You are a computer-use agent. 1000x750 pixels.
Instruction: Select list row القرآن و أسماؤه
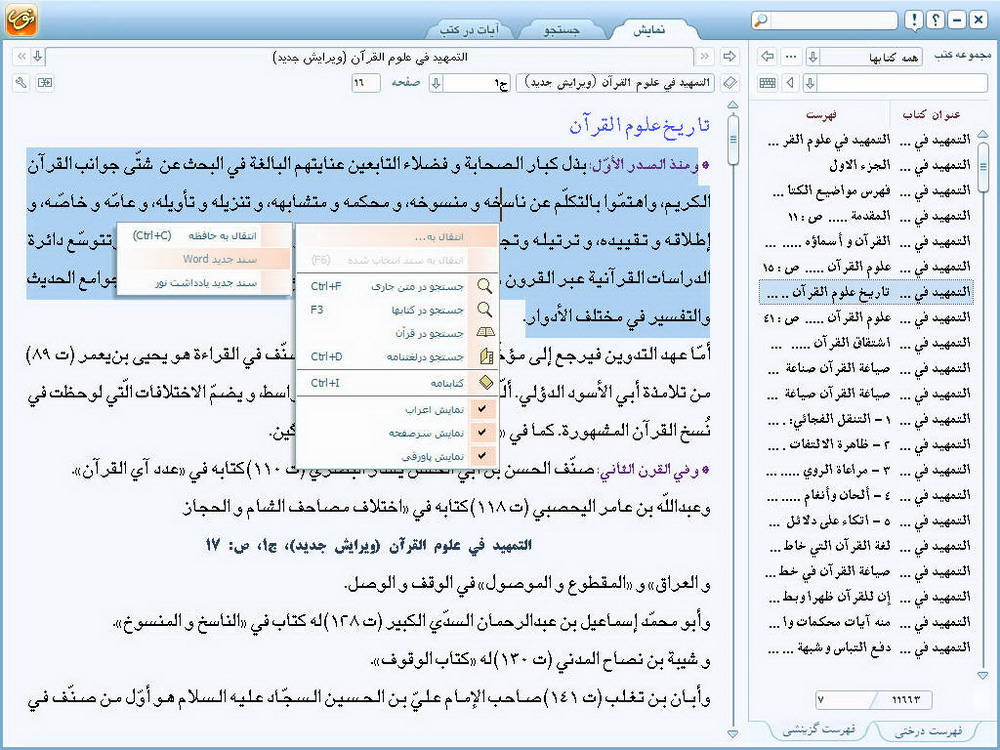point(866,242)
